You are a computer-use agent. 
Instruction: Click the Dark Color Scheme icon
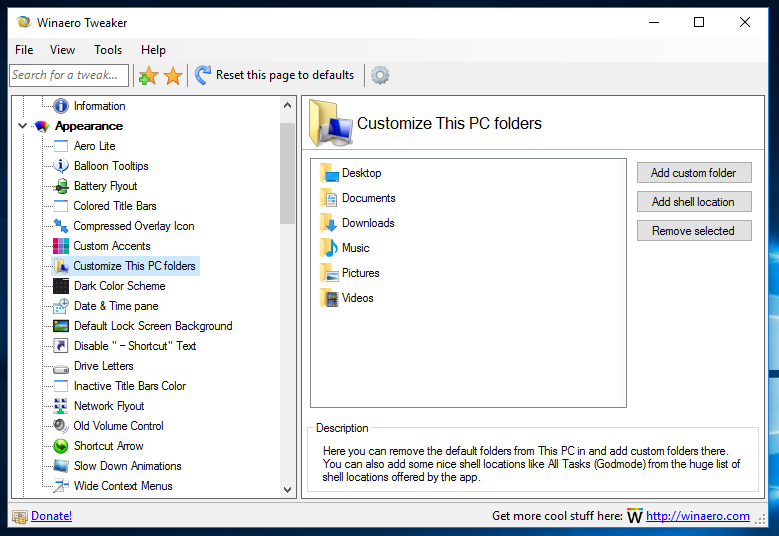tap(61, 286)
